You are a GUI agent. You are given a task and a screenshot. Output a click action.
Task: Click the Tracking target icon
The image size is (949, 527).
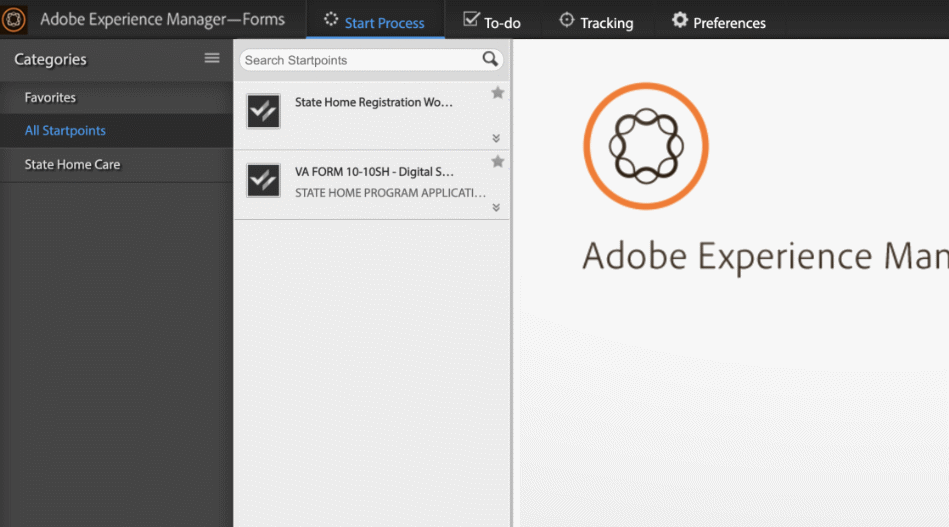click(566, 20)
